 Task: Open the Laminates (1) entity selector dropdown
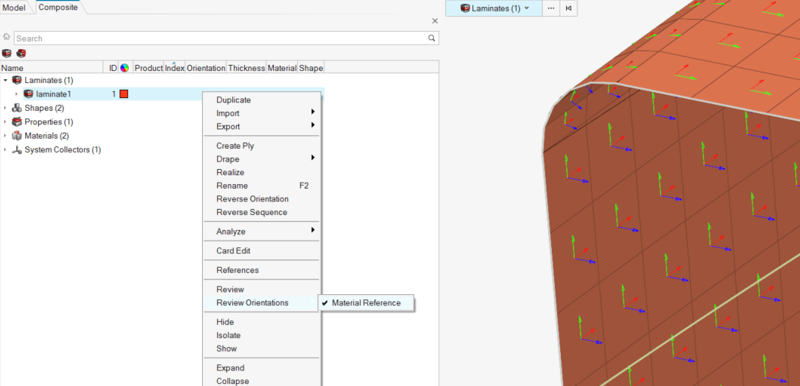click(x=494, y=8)
